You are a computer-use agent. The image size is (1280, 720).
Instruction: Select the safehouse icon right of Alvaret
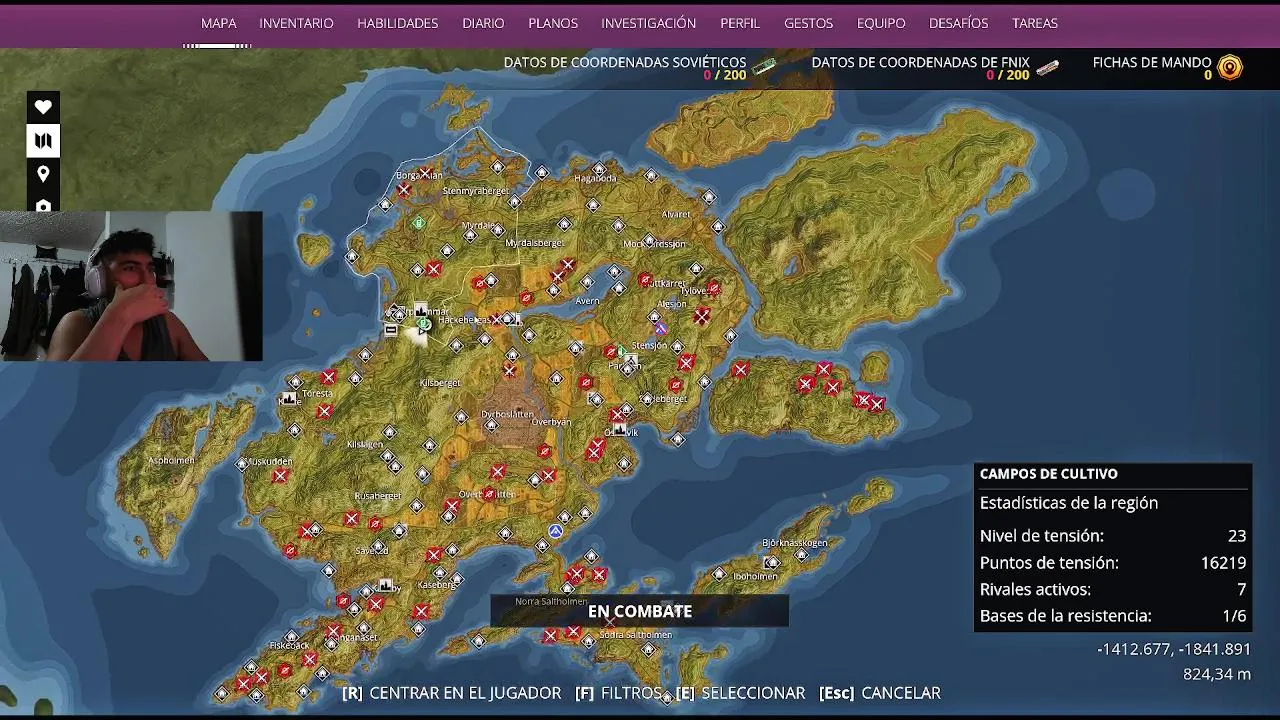(x=717, y=227)
